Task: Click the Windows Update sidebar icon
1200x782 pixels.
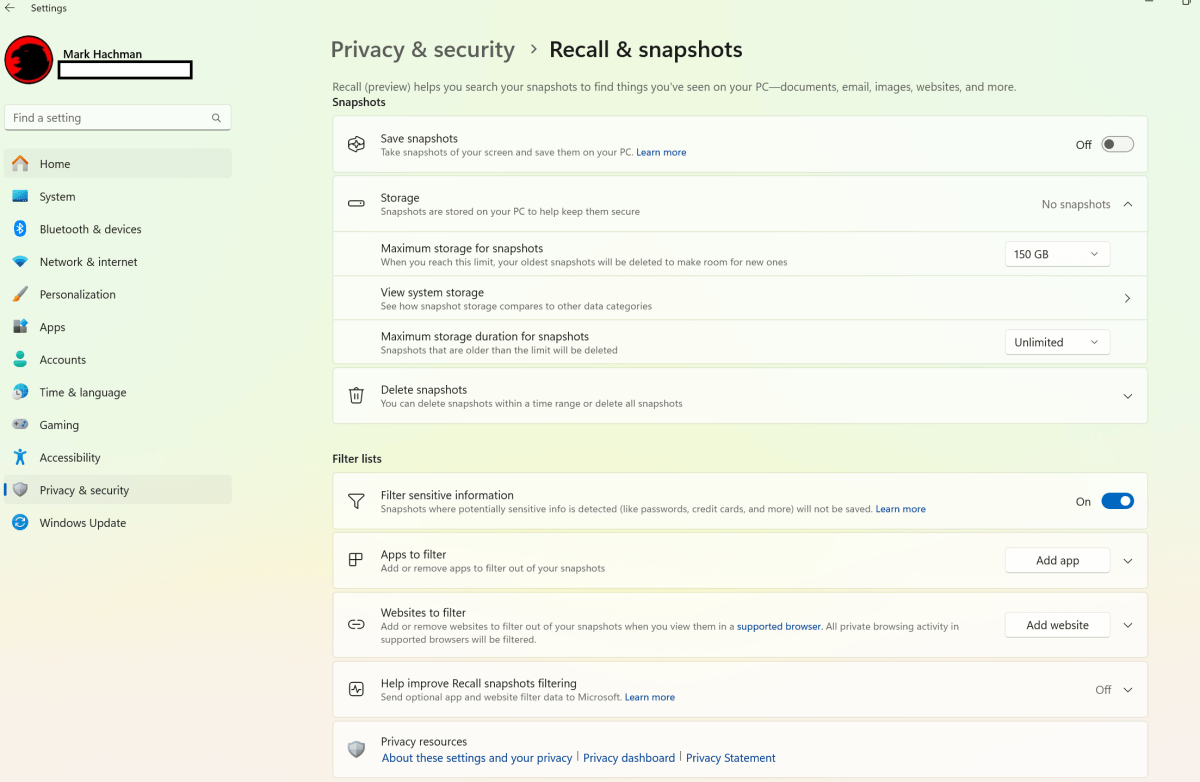Action: click(20, 523)
